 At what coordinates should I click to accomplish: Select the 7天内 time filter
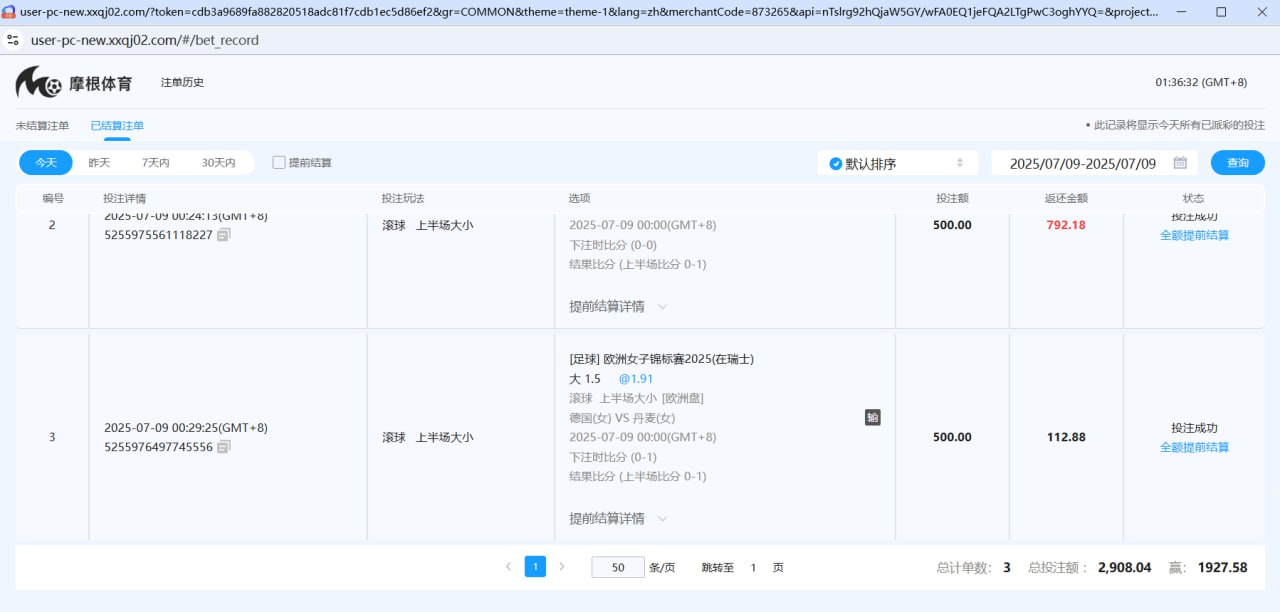pyautogui.click(x=155, y=163)
